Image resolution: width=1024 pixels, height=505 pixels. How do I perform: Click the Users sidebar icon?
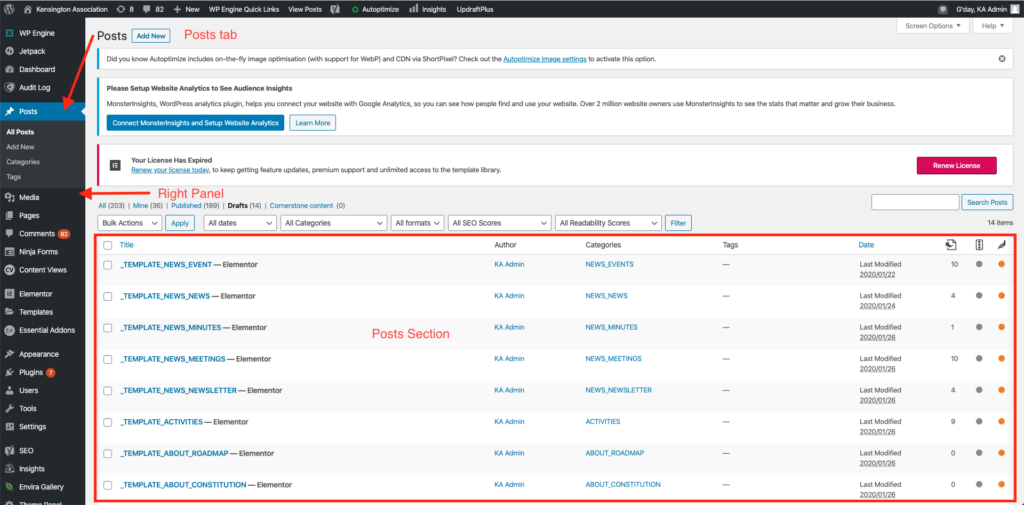coord(10,391)
